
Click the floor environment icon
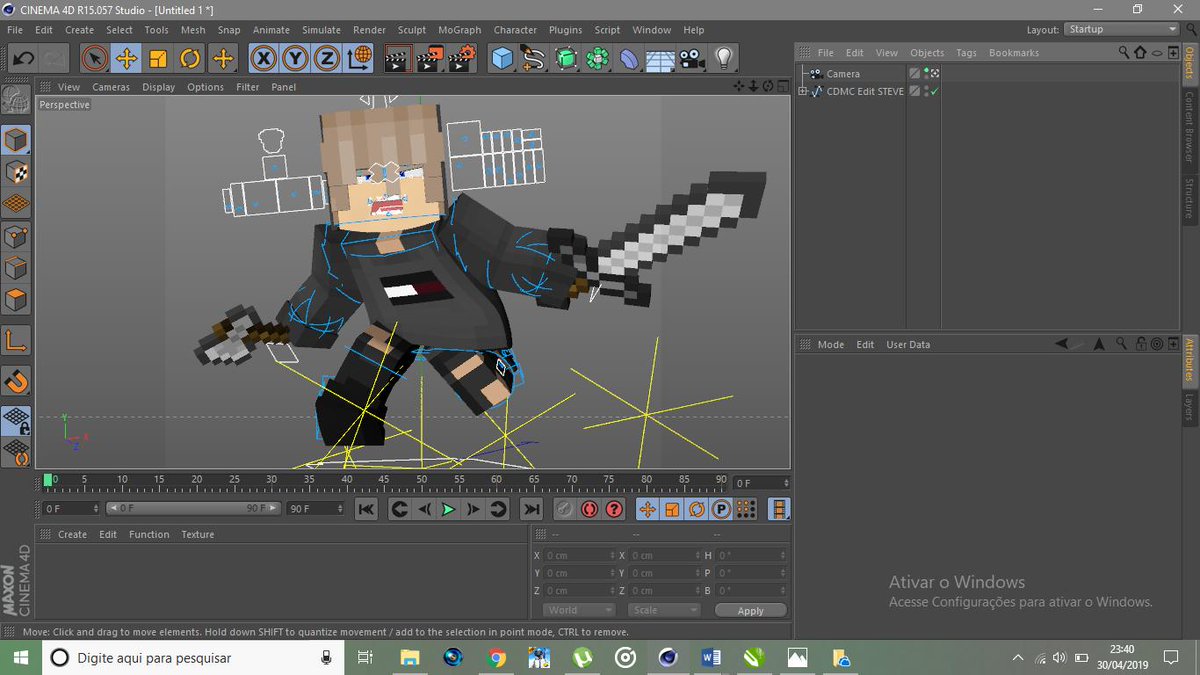point(661,59)
